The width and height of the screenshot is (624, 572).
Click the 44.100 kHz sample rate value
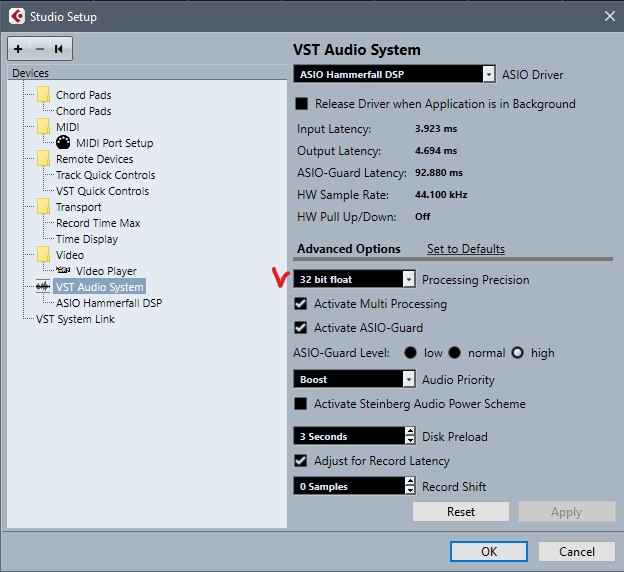click(x=441, y=194)
